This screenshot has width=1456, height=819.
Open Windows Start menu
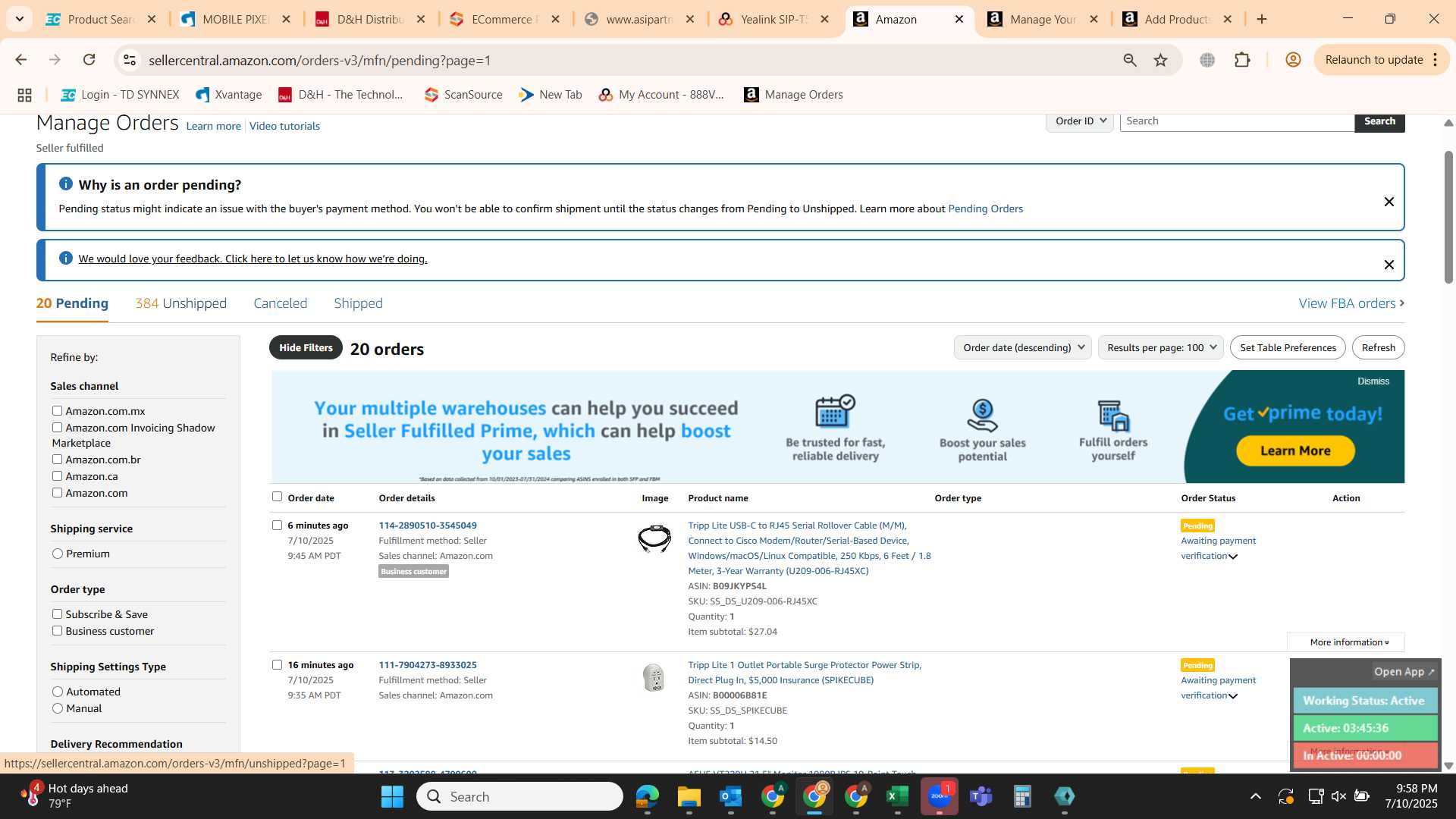pyautogui.click(x=392, y=796)
